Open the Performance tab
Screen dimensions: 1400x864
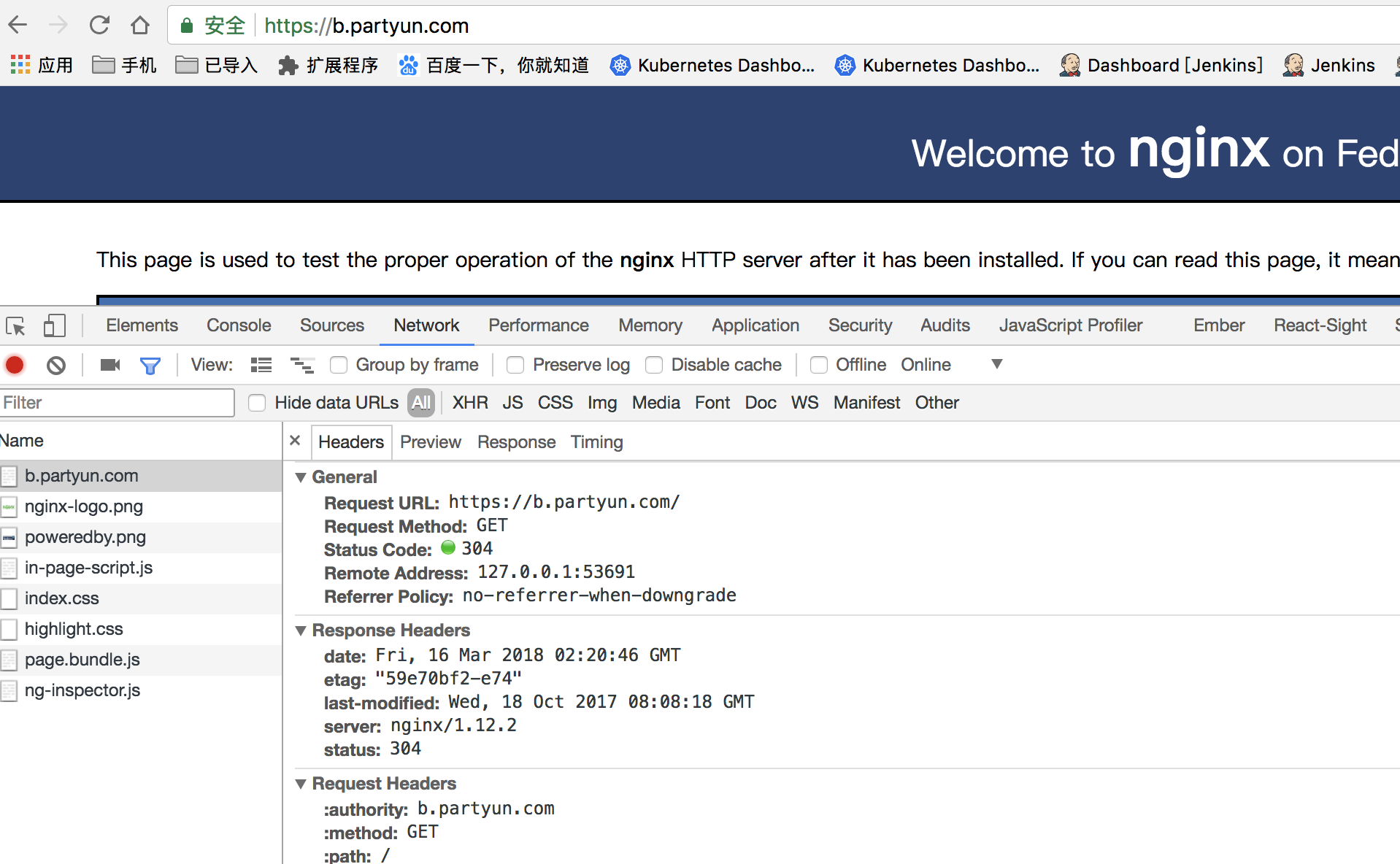tap(539, 325)
